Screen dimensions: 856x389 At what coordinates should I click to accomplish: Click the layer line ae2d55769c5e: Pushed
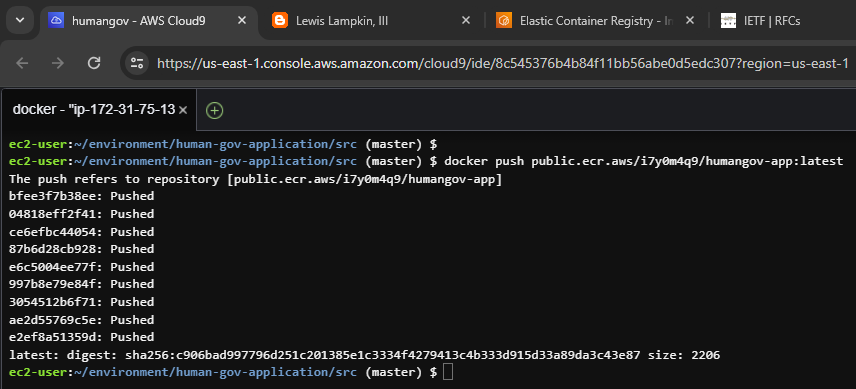pyautogui.click(x=81, y=320)
